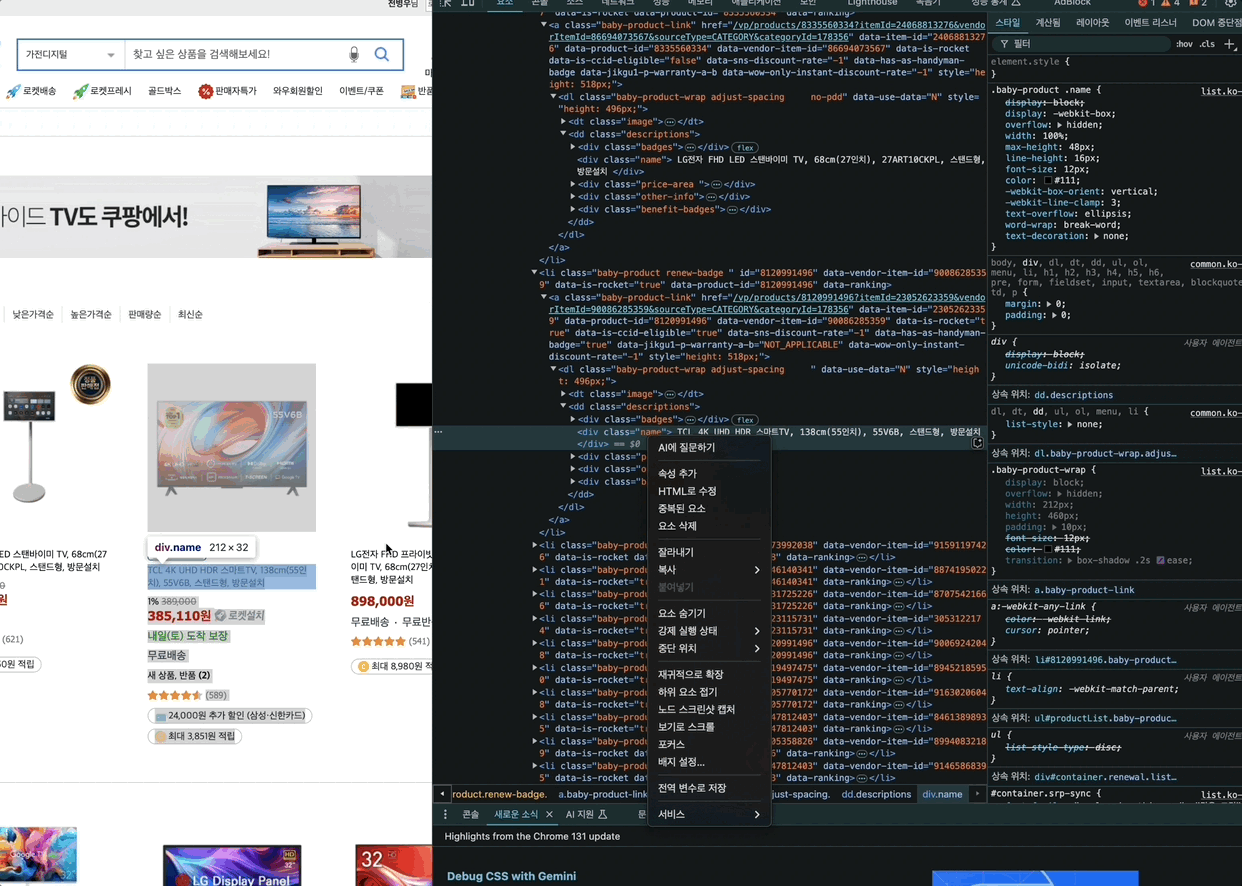This screenshot has height=886, width=1242.
Task: Collapse the dd class descriptions node of selected product
Action: [564, 407]
